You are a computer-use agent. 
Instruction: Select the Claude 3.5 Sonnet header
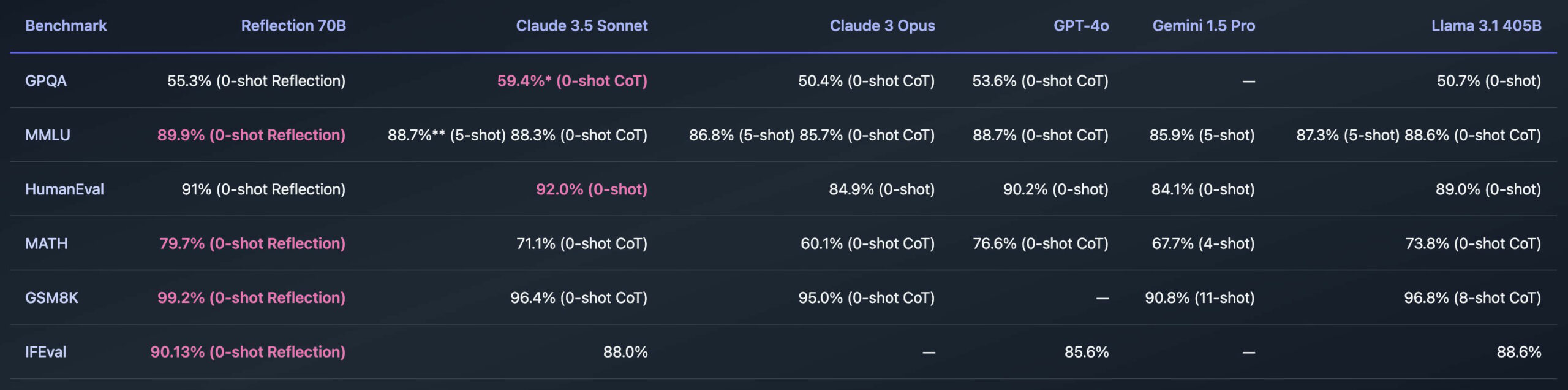(581, 26)
